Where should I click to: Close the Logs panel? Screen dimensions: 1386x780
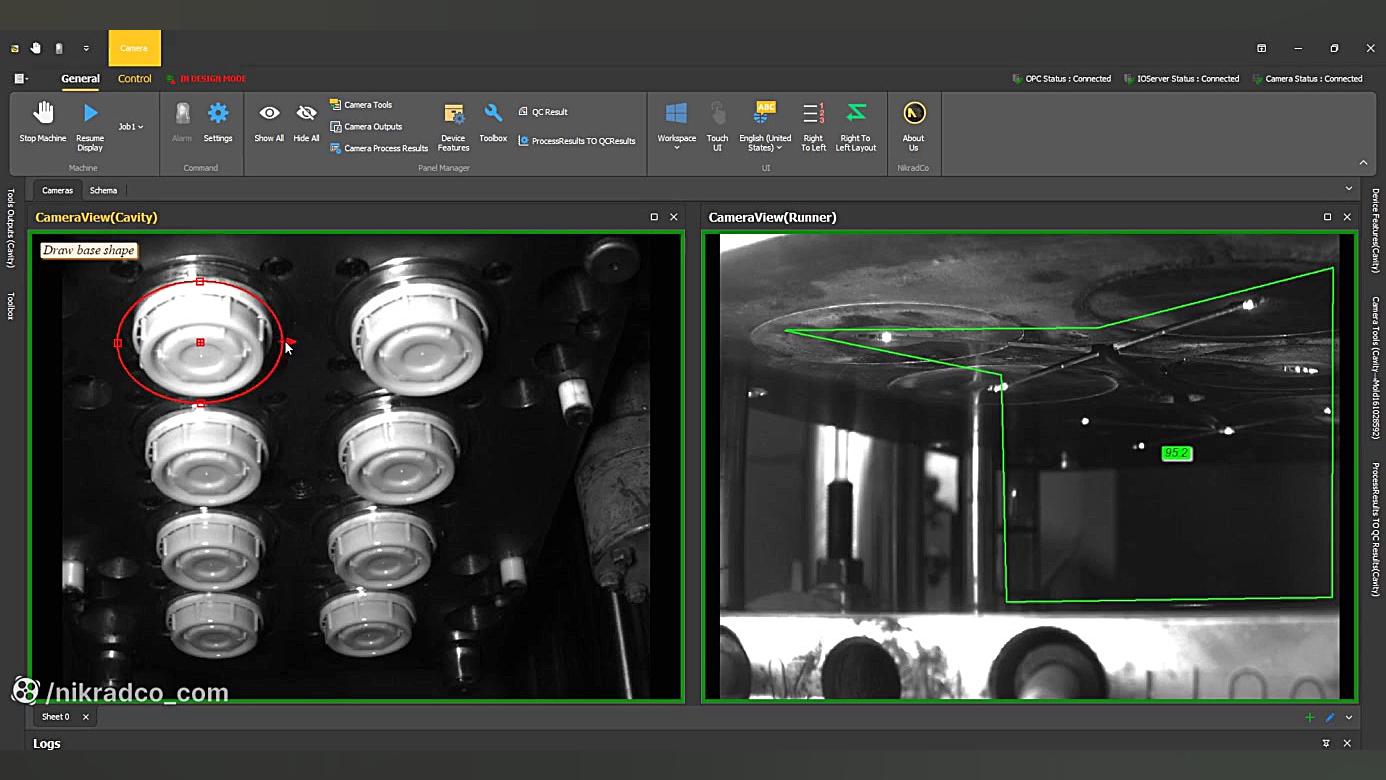pos(1347,744)
